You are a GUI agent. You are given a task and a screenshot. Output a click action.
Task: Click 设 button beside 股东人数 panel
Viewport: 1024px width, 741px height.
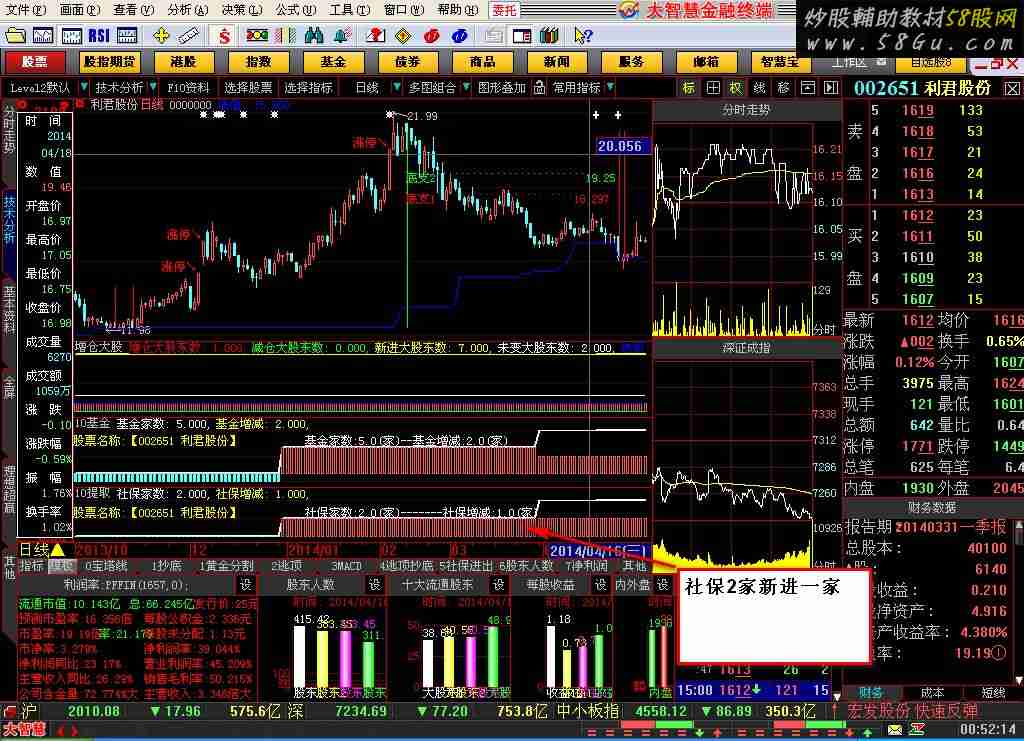(x=375, y=584)
